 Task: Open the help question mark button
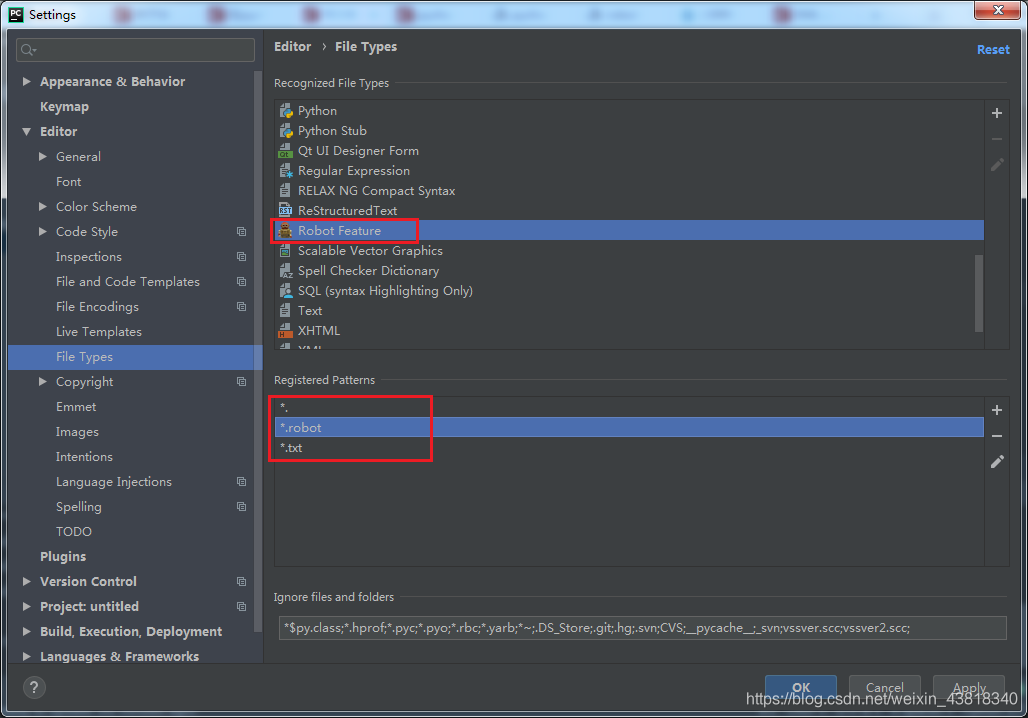34,687
